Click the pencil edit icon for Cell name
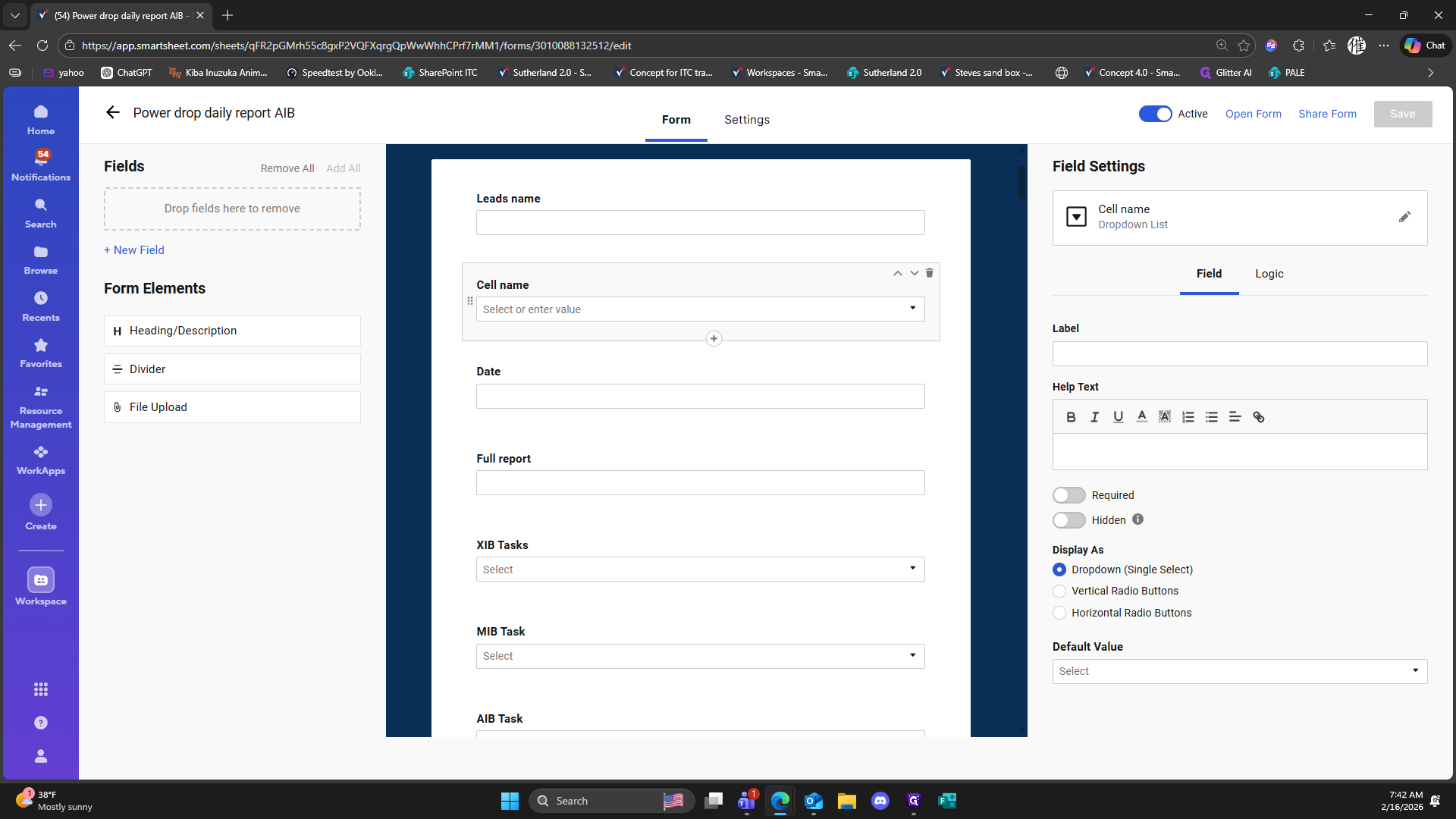The image size is (1456, 819). [1404, 218]
